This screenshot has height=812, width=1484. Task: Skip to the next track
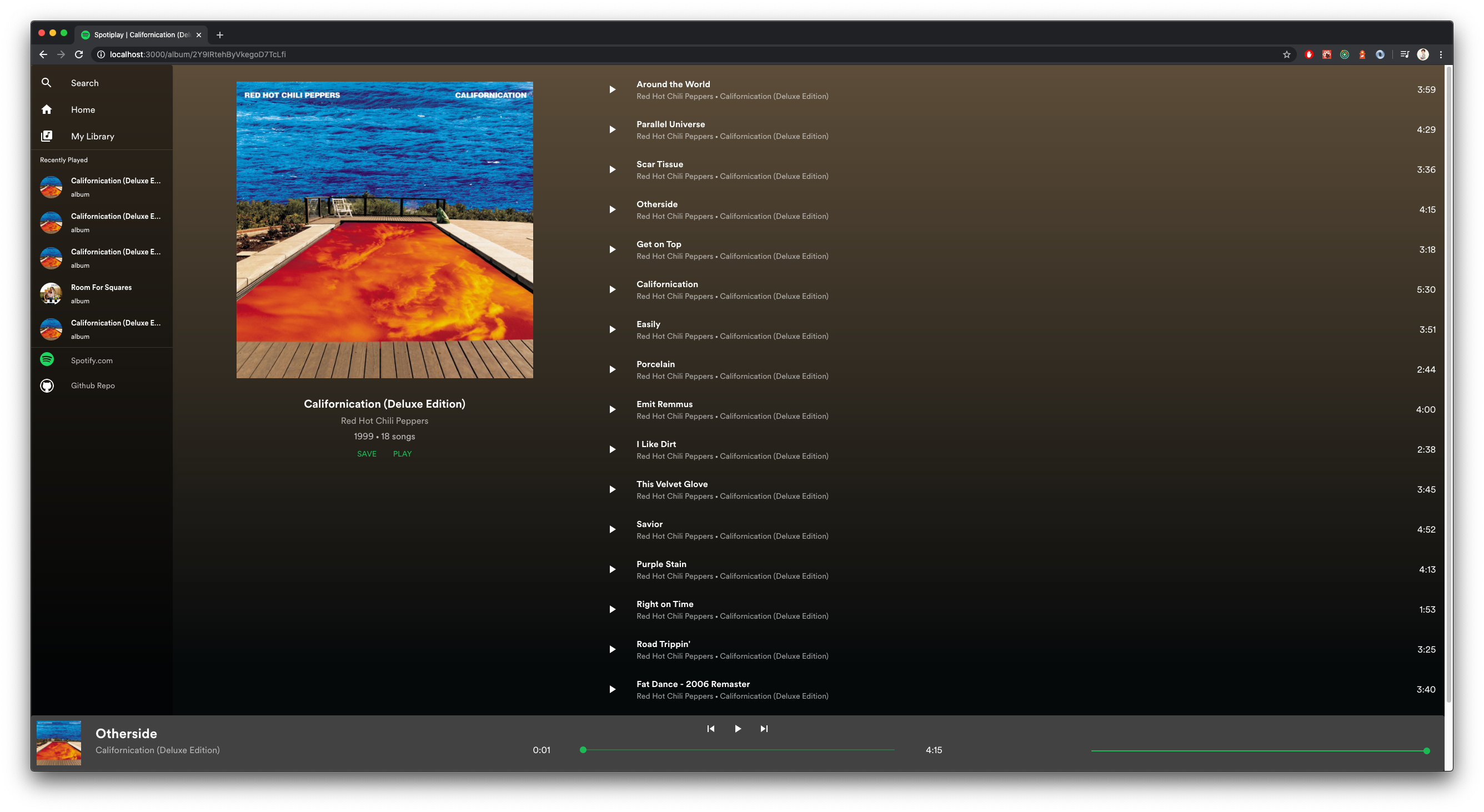coord(764,729)
